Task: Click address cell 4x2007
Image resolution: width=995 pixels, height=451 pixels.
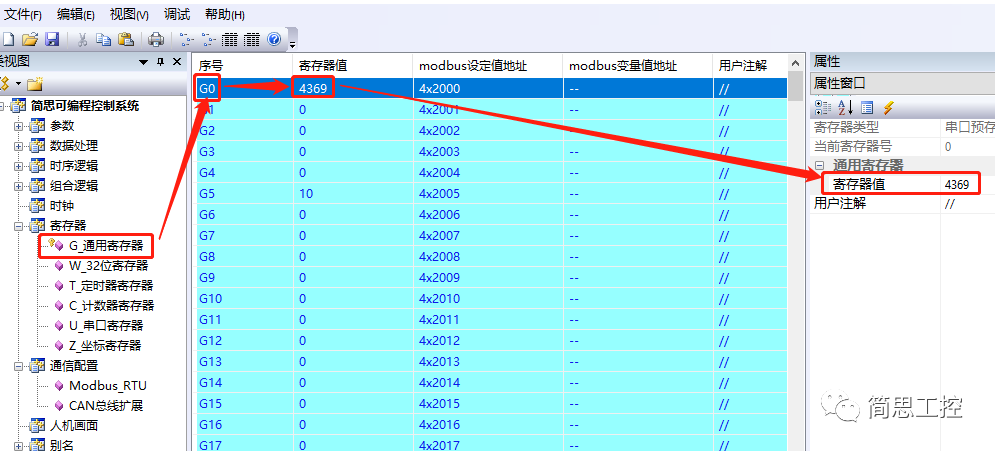Action: [x=440, y=235]
